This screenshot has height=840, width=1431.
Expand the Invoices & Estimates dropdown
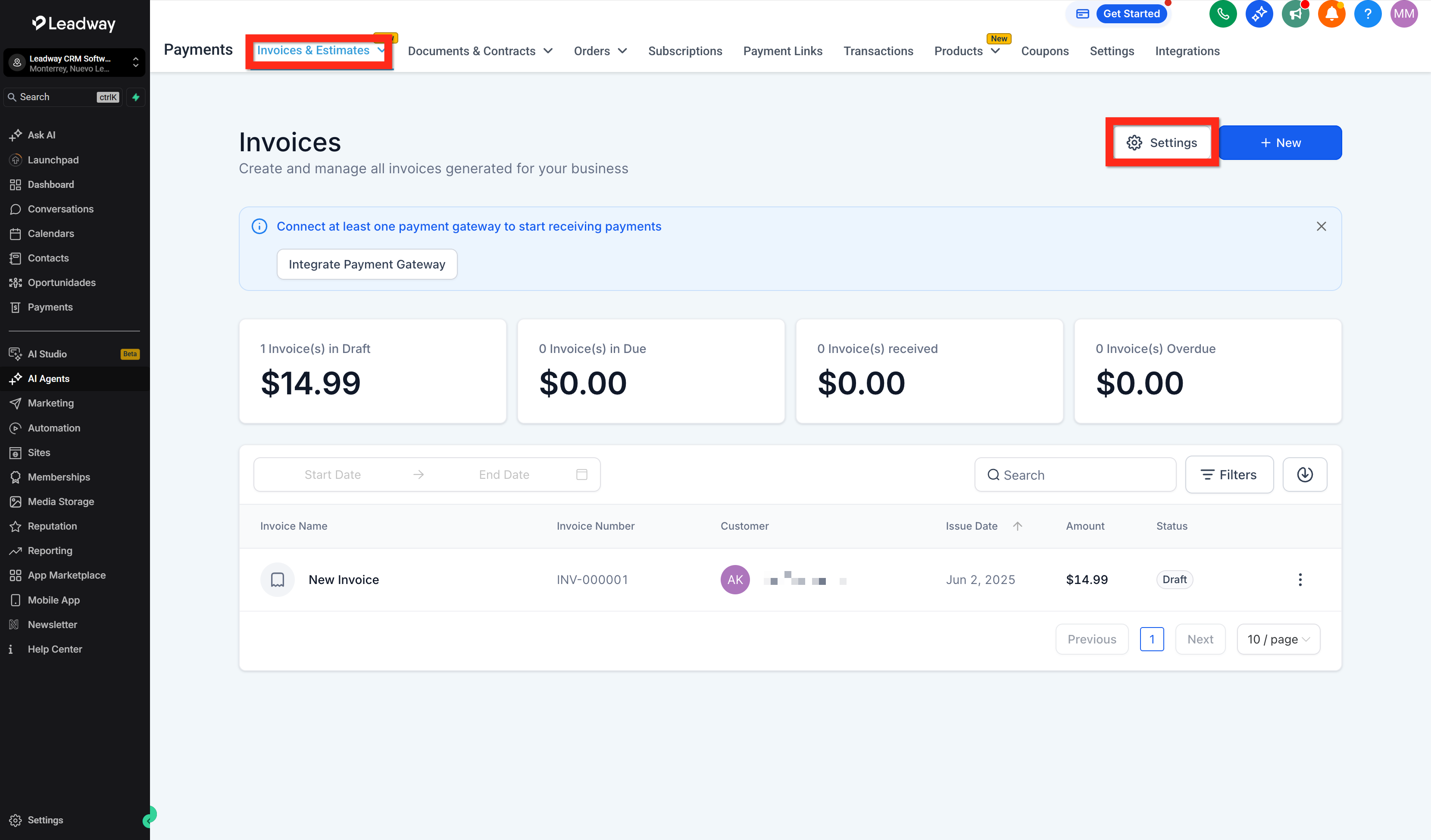[x=381, y=50]
